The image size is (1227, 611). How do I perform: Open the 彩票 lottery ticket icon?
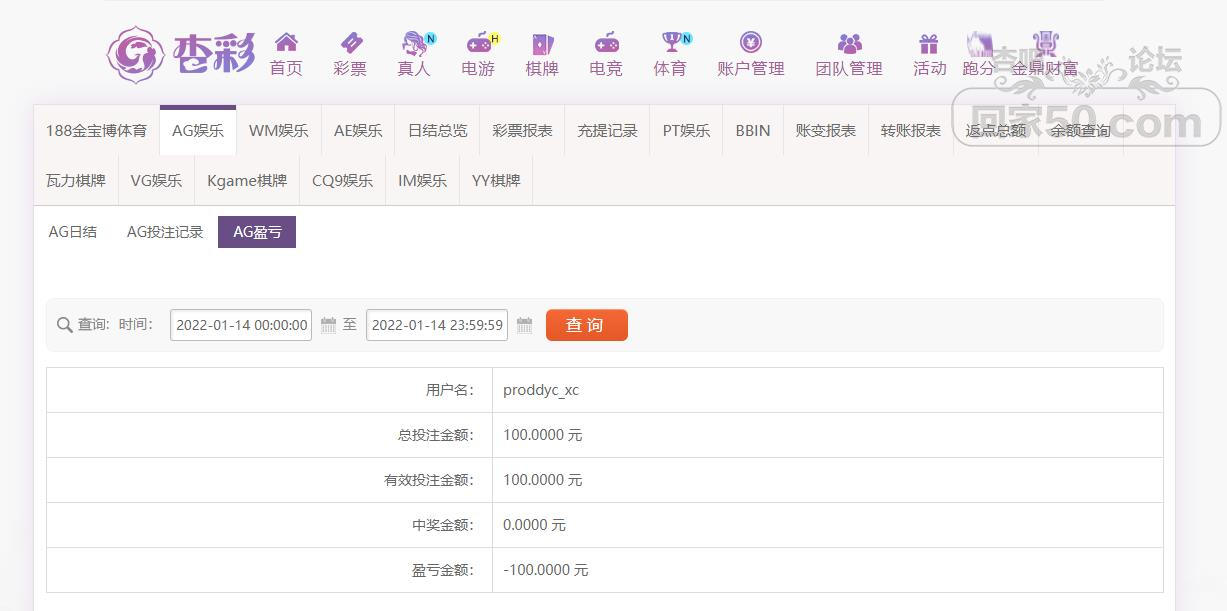point(350,42)
